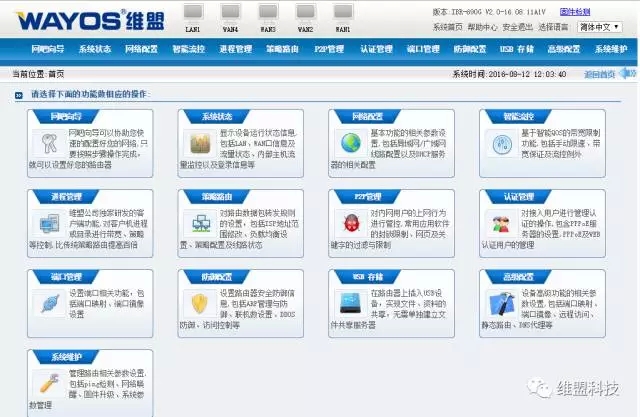Image resolution: width=640 pixels, height=417 pixels.
Task: Open the 防御配置 shield icon
Action: (199, 302)
